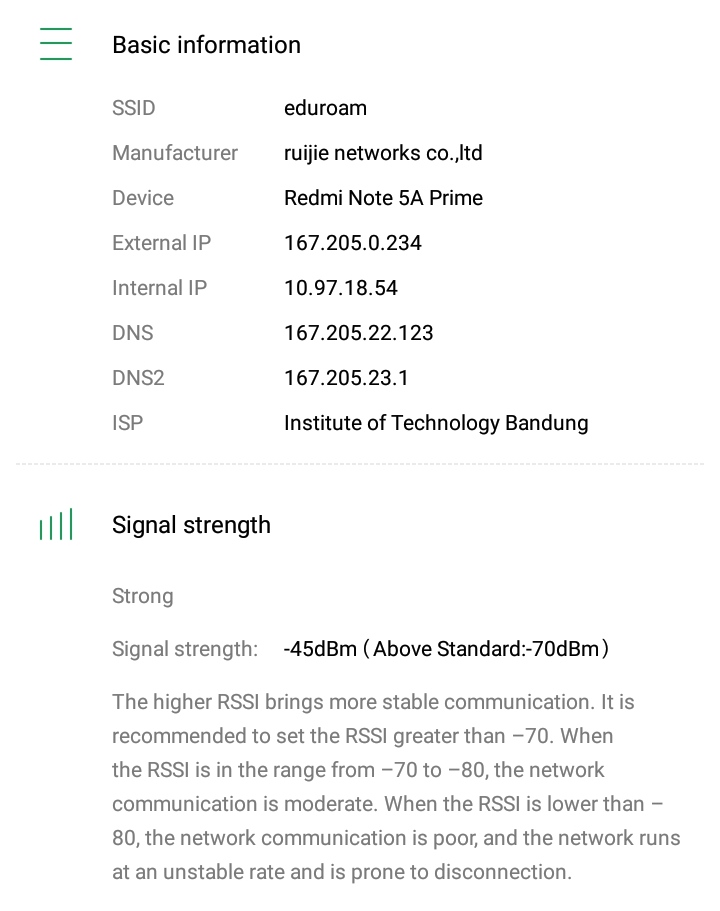Select external IP 167.205.0.234
The width and height of the screenshot is (720, 911).
353,243
